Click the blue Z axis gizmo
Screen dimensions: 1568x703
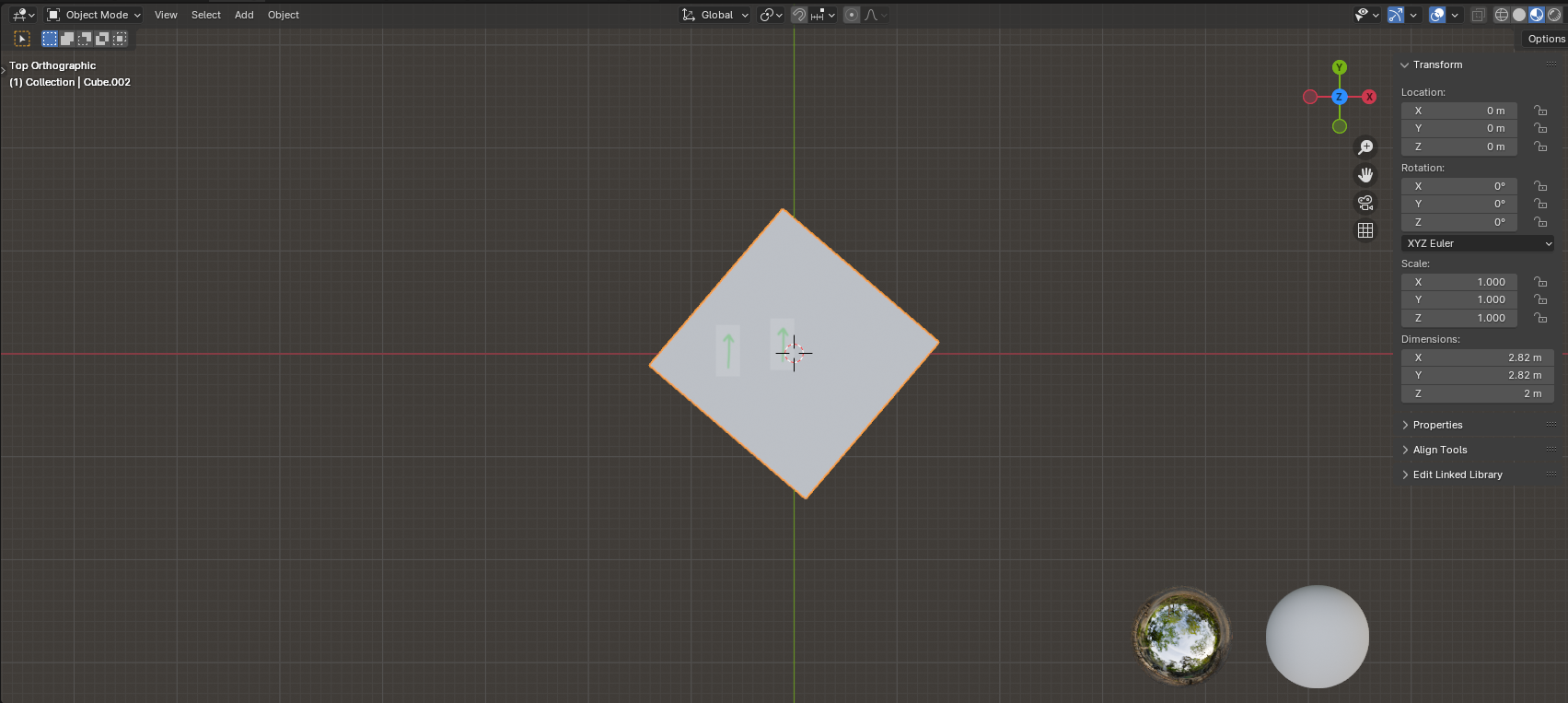pos(1340,97)
